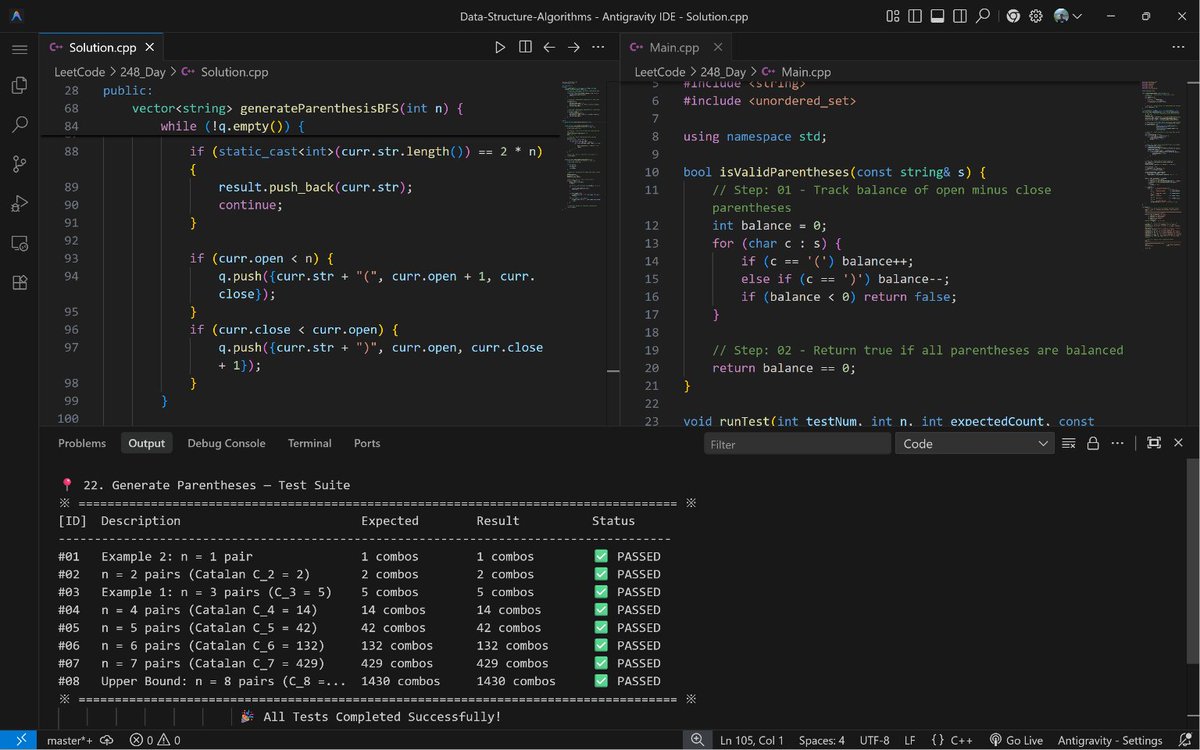Open the Terminal panel tab

coord(310,443)
